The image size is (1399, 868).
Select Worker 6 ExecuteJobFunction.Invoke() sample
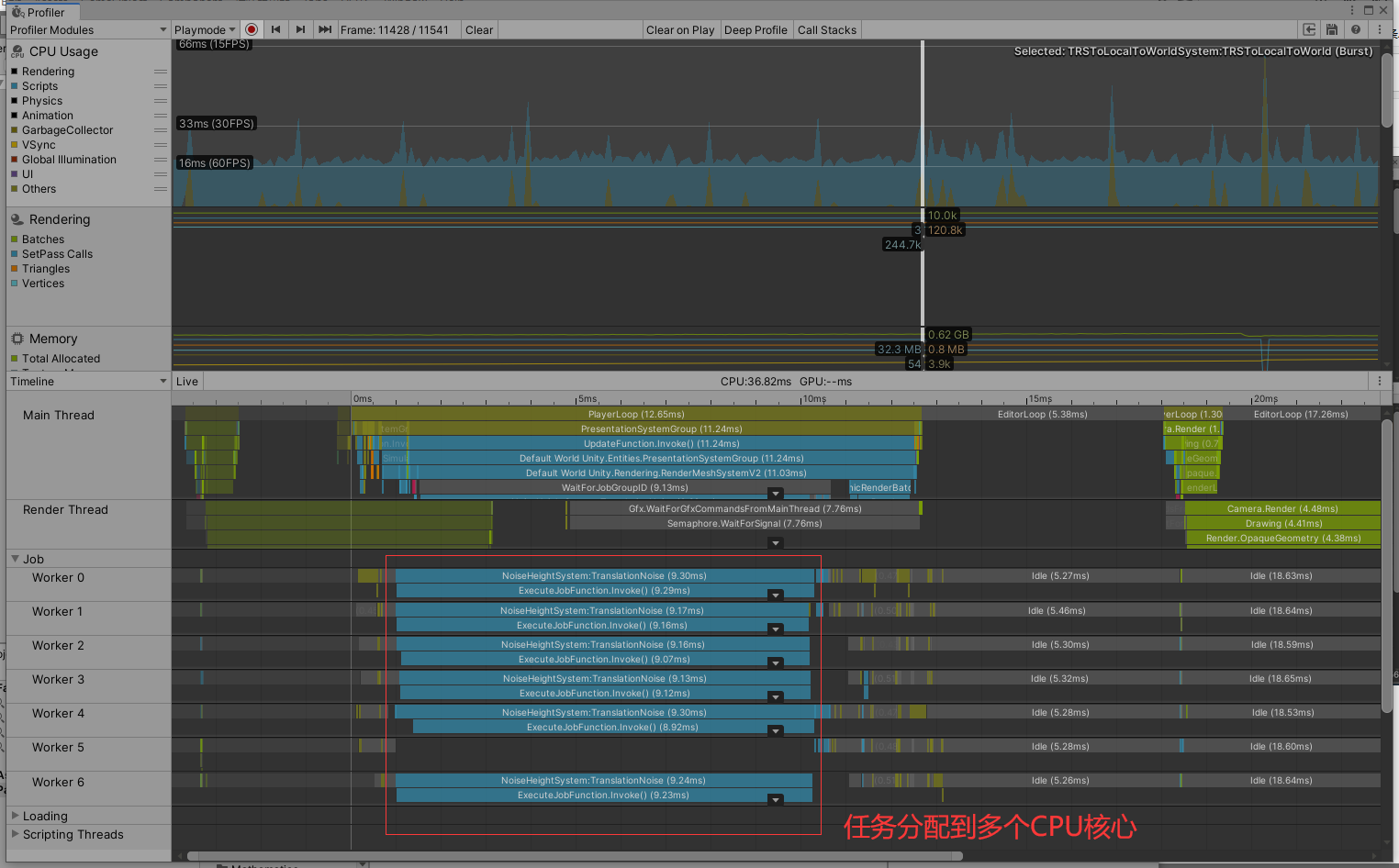coord(603,796)
